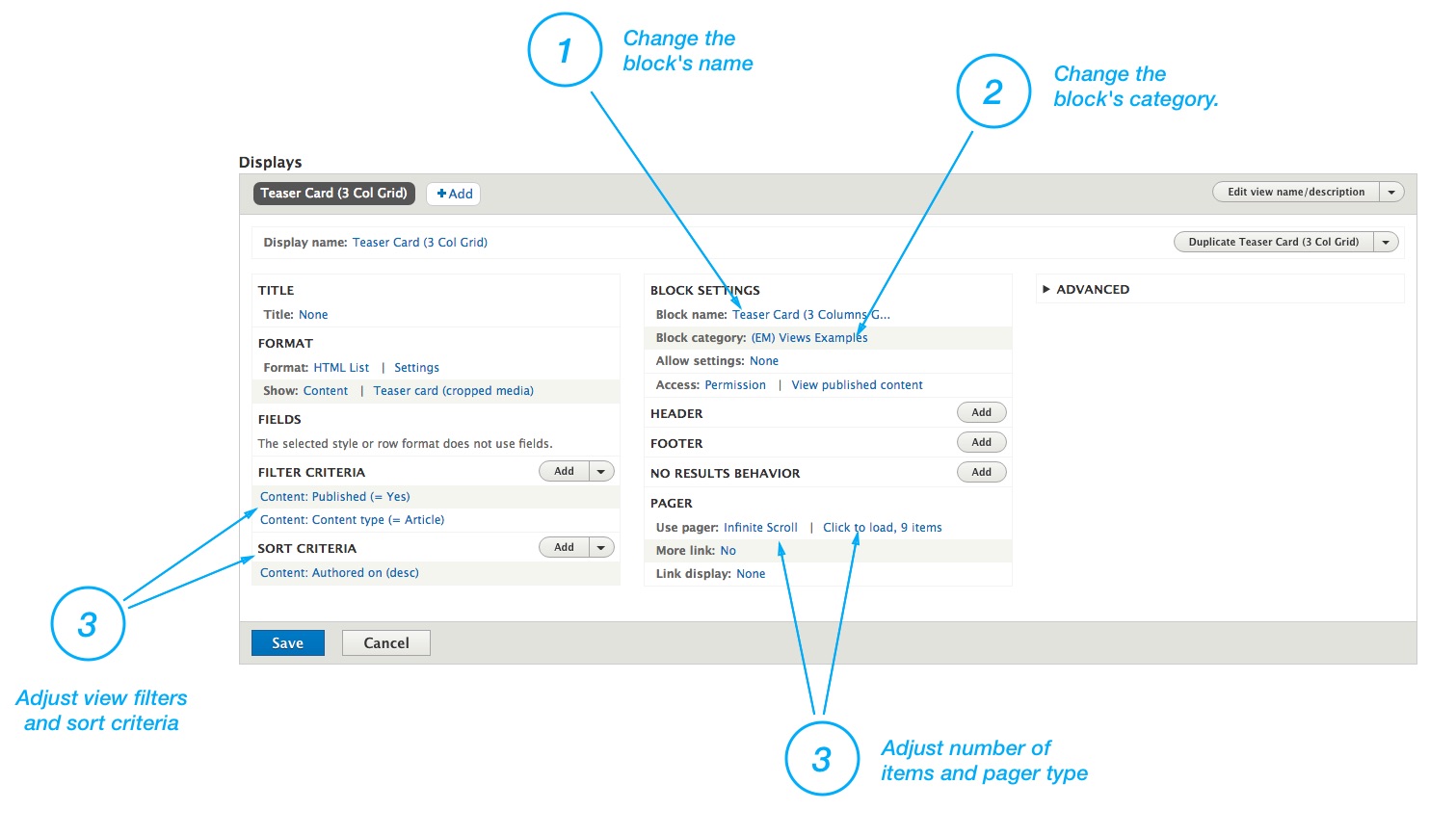Click the HTML List format link
This screenshot has width=1456, height=836.
[x=341, y=368]
